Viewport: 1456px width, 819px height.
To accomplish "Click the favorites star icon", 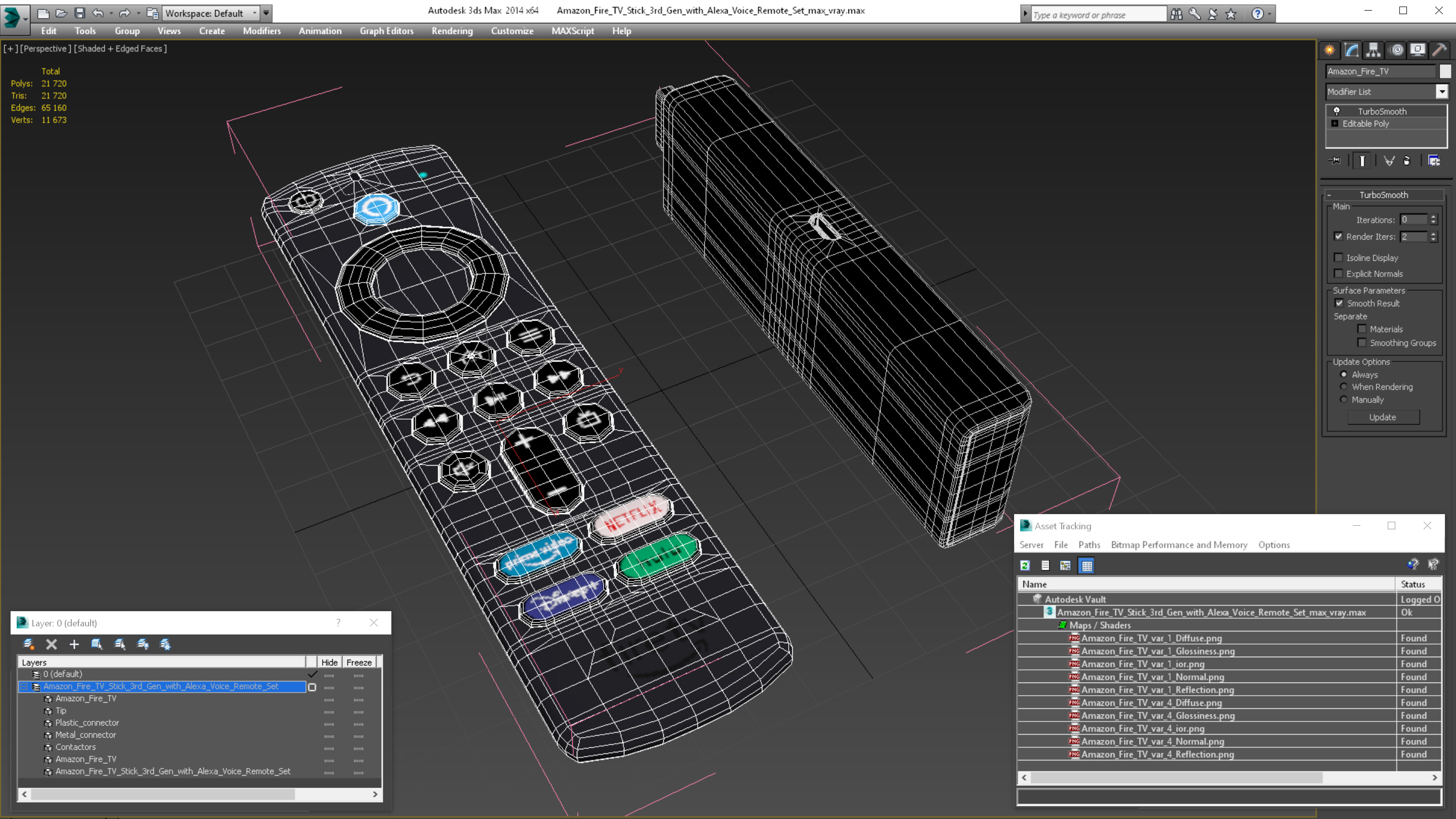I will coord(1231,14).
